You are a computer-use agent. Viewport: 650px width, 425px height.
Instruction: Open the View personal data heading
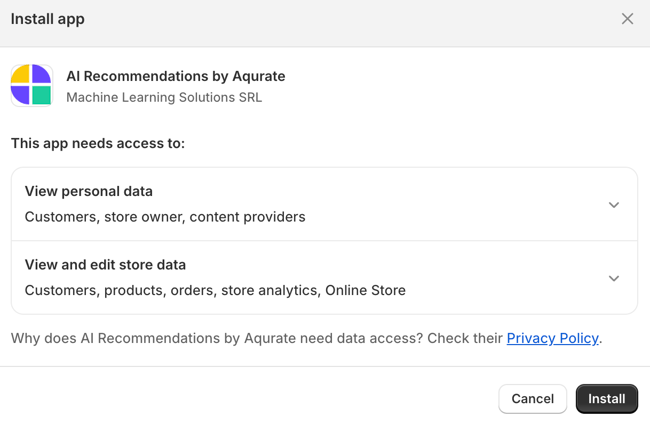[x=89, y=191]
